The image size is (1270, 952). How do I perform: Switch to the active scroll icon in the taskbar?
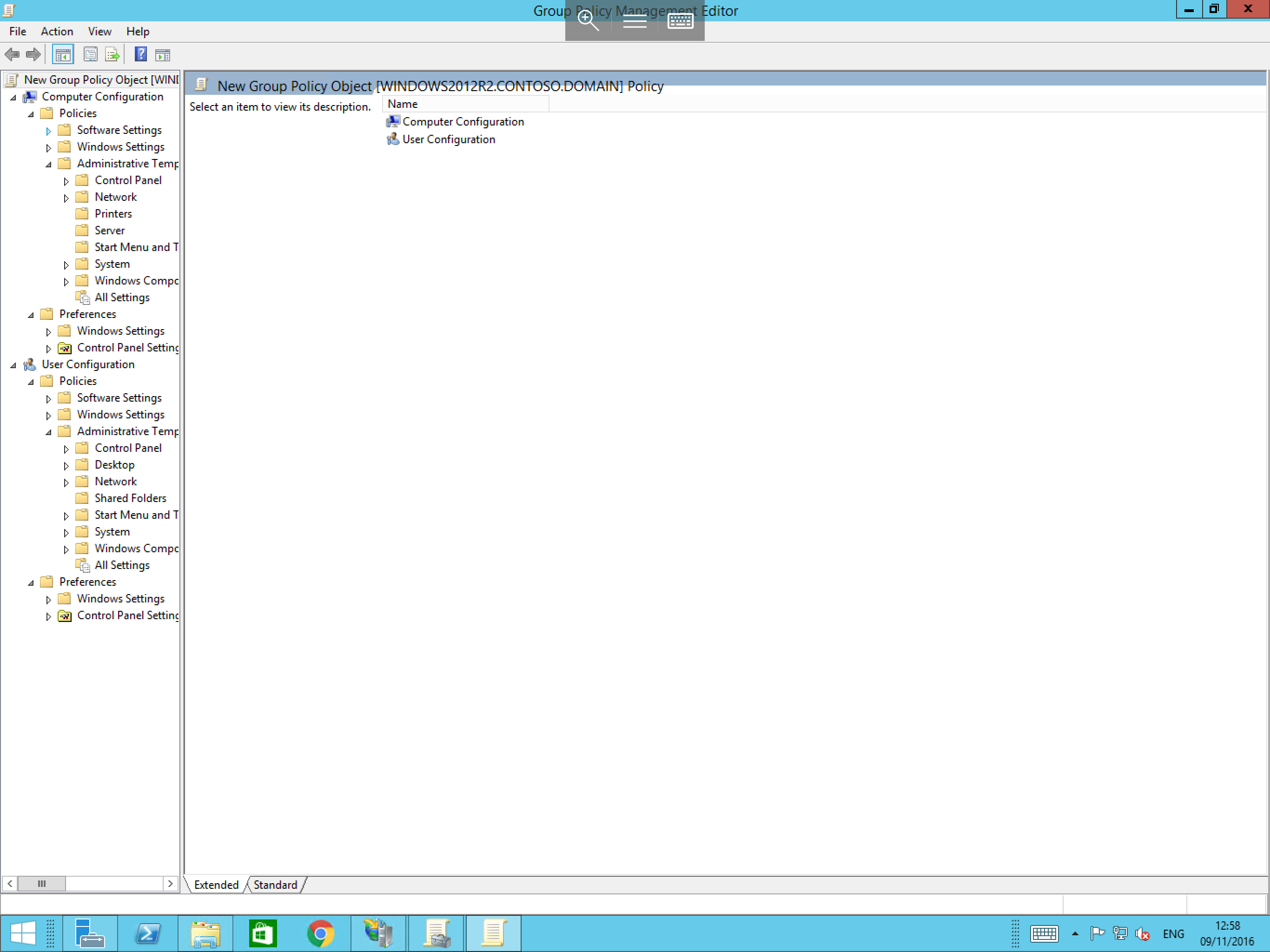click(x=494, y=933)
